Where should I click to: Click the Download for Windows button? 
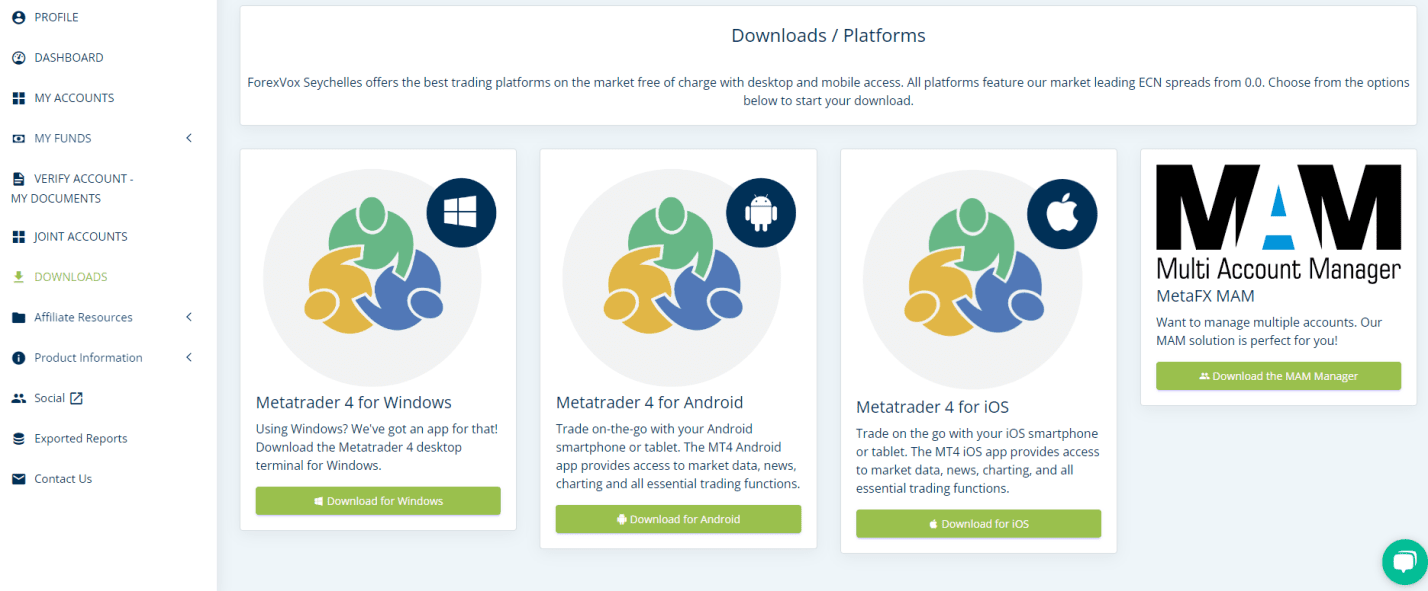point(378,501)
